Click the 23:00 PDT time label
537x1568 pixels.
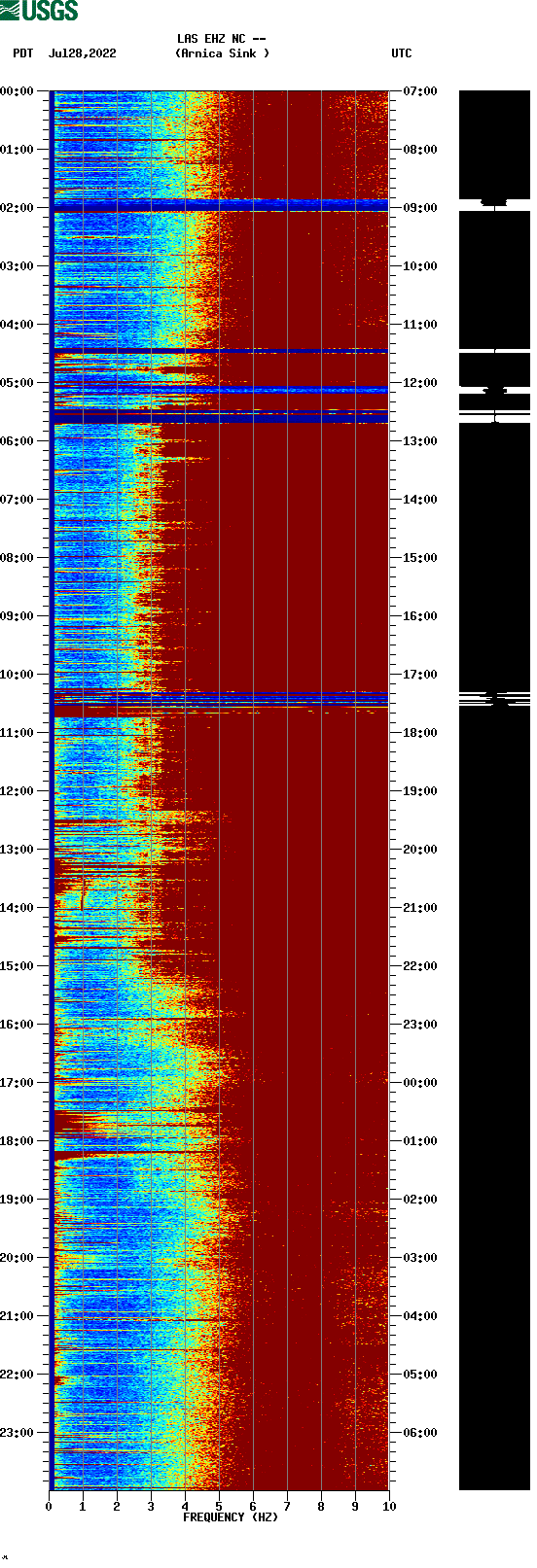(18, 1433)
